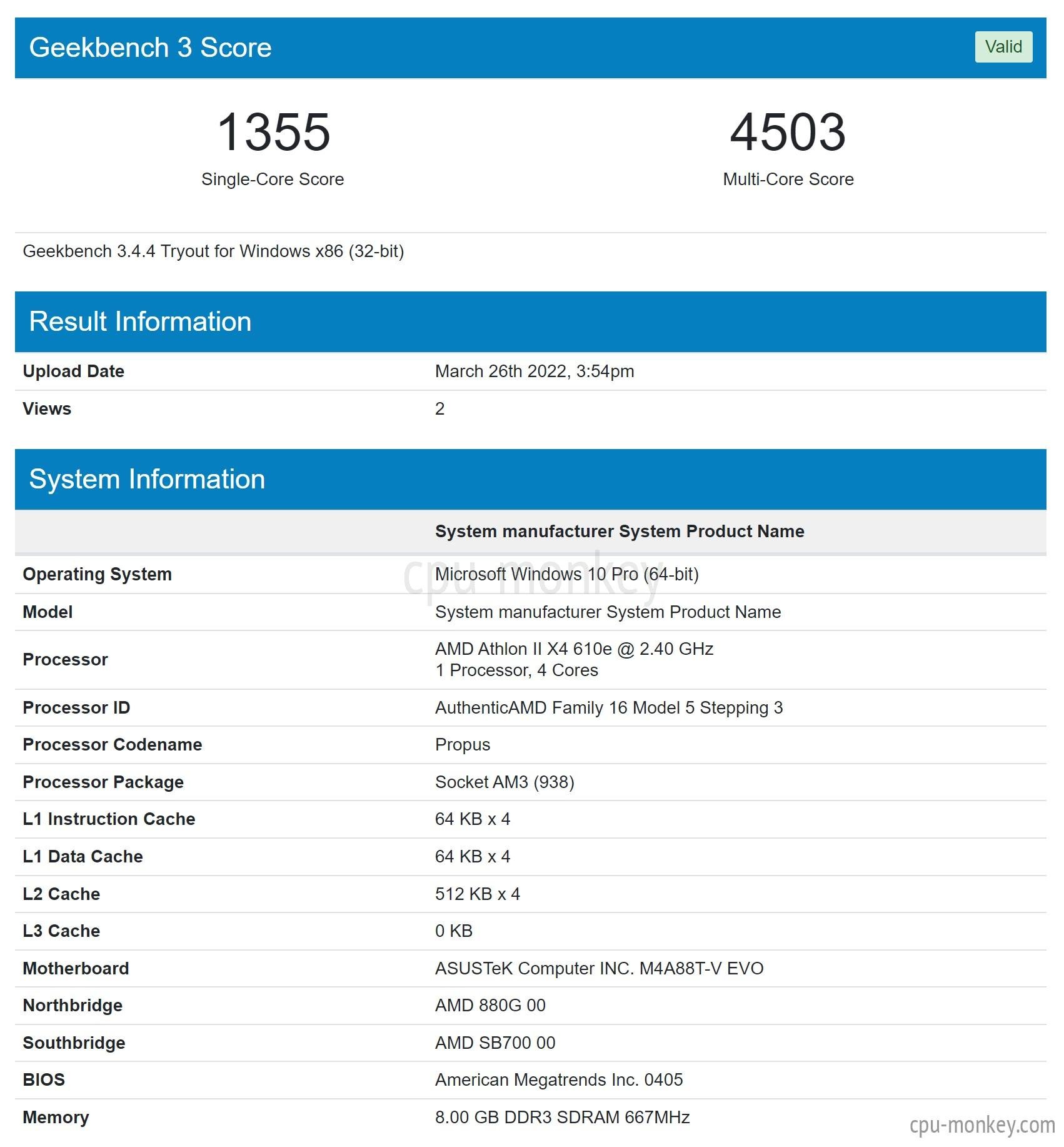Click the Views row label
This screenshot has width=1064, height=1147.
tap(47, 409)
